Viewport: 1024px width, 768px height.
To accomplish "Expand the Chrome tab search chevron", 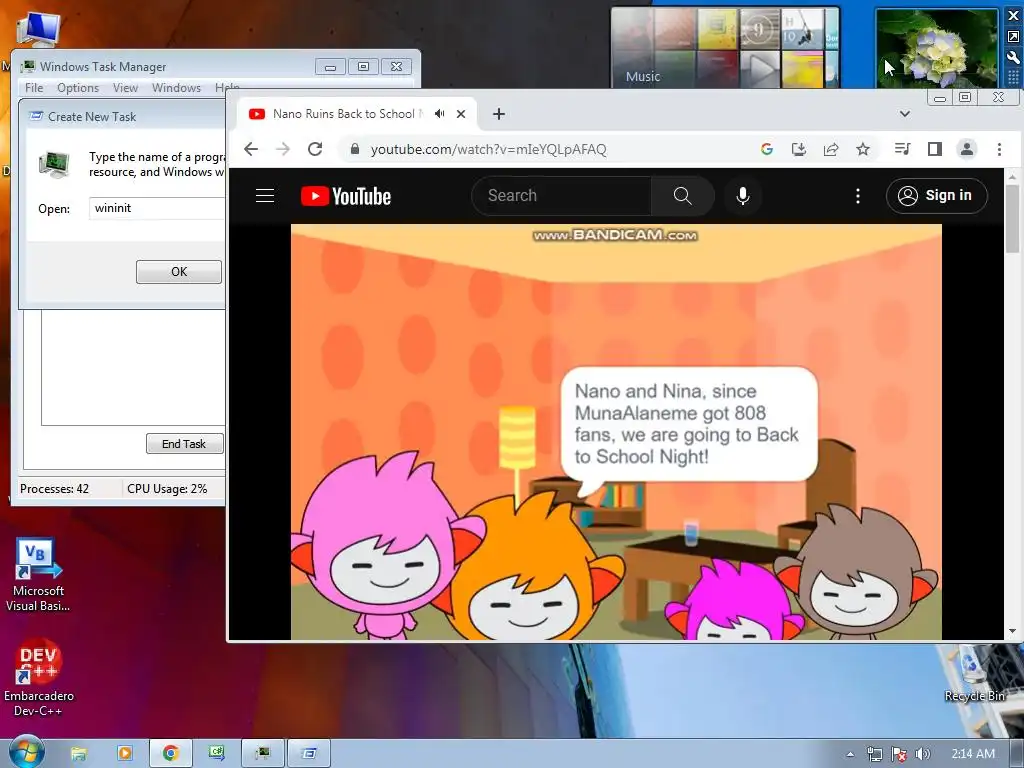I will [x=904, y=114].
